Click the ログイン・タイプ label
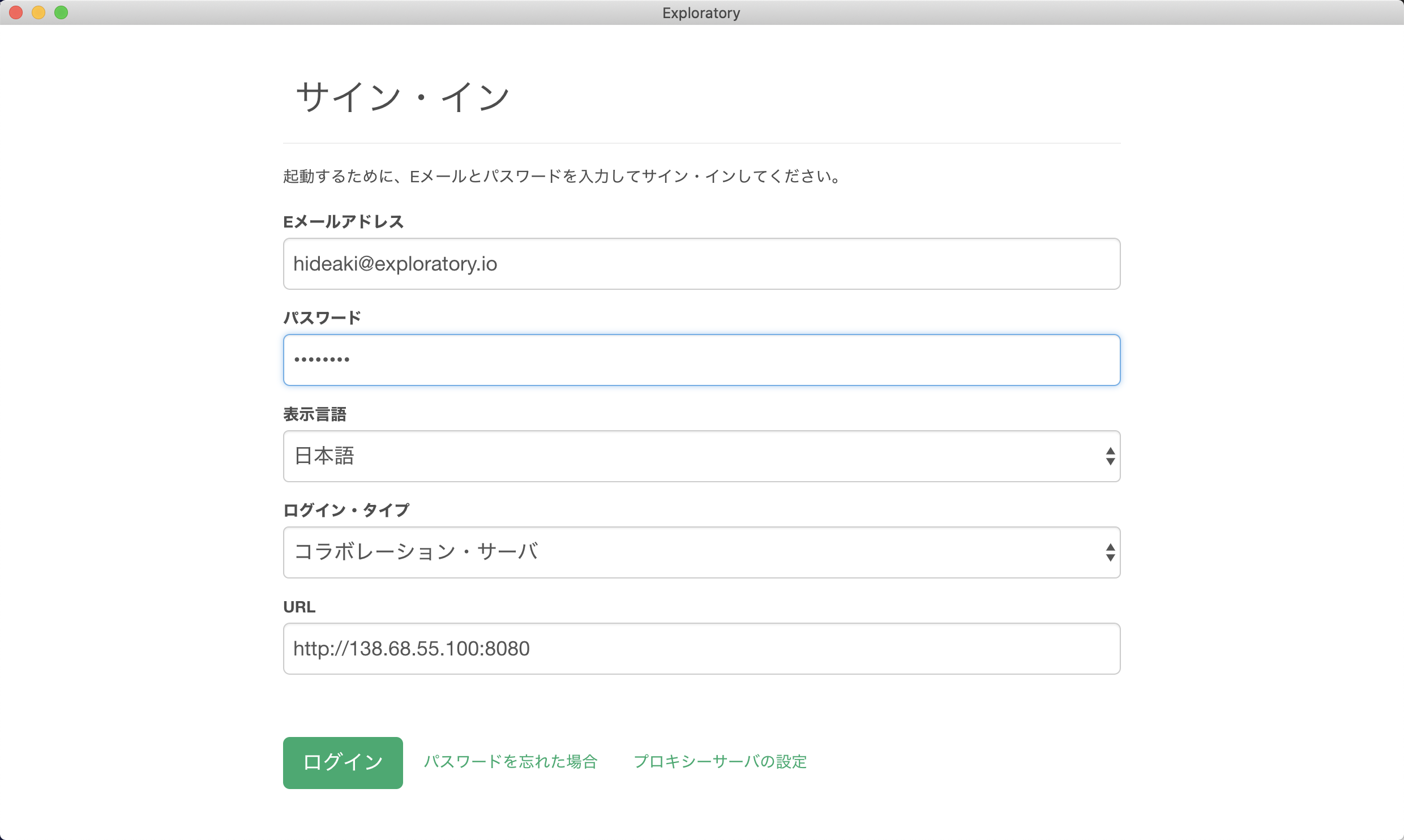The image size is (1404, 840). click(x=346, y=511)
